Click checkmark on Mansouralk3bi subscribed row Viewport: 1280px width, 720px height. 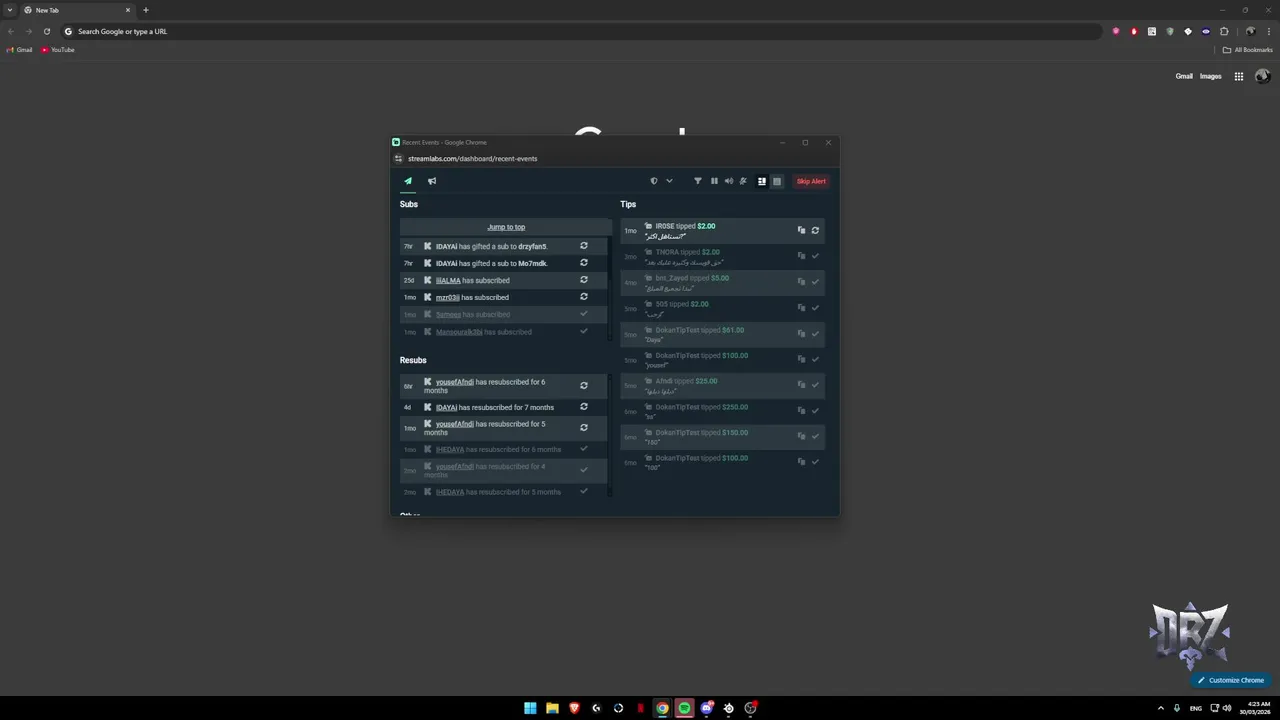[x=584, y=331]
